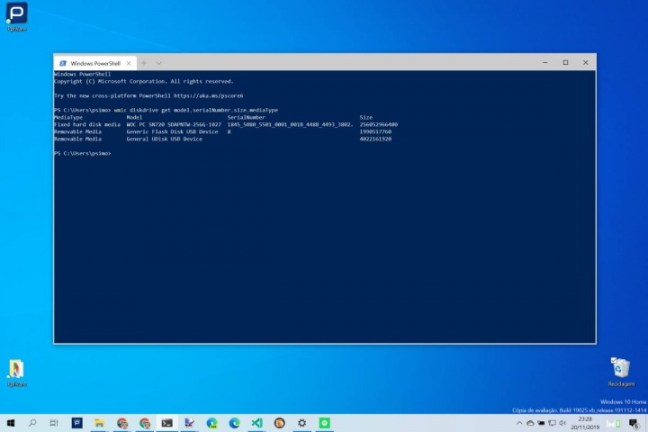Open the Recycle Bin on desktop
Viewport: 648px width, 432px height.
coord(620,371)
